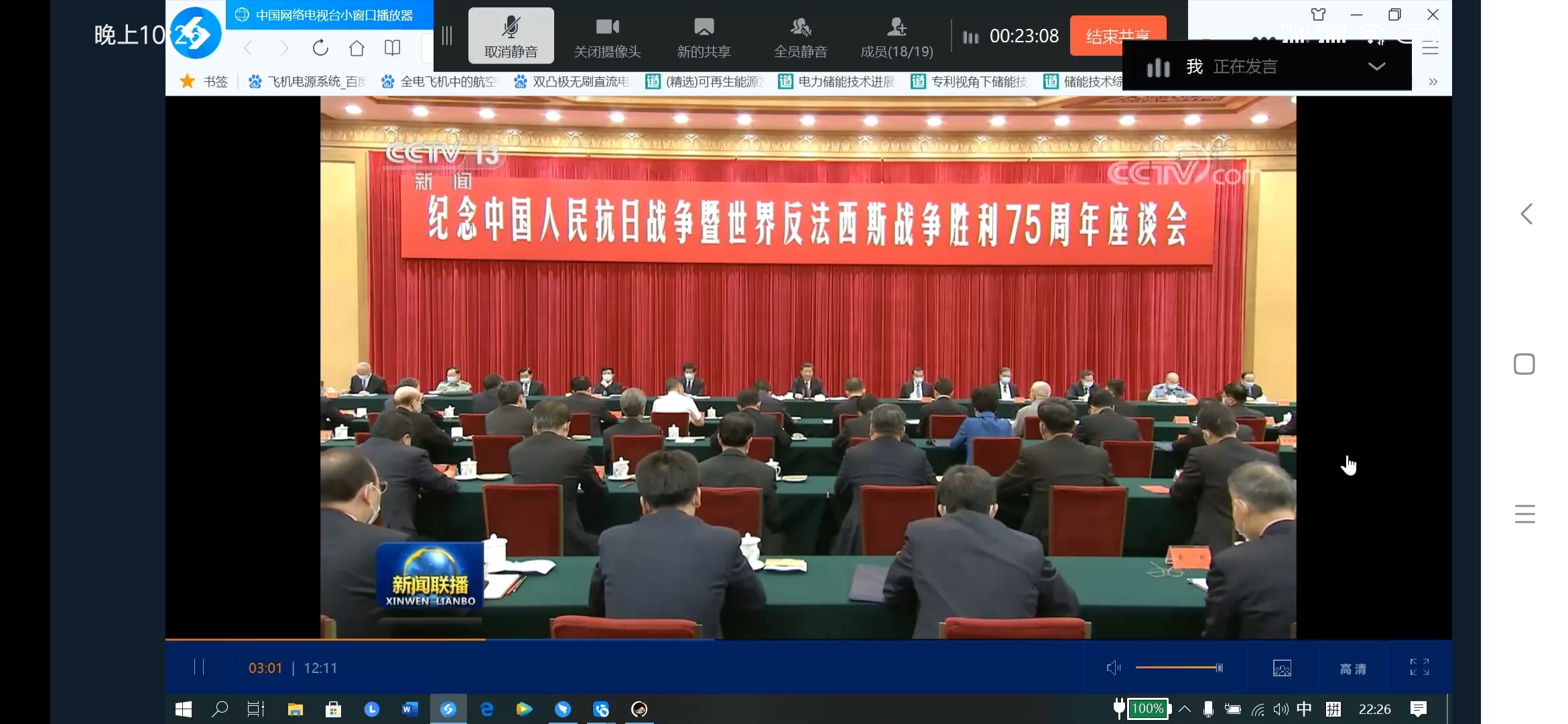Open members list (成员 18/19)
1568x724 pixels.
pos(897,36)
